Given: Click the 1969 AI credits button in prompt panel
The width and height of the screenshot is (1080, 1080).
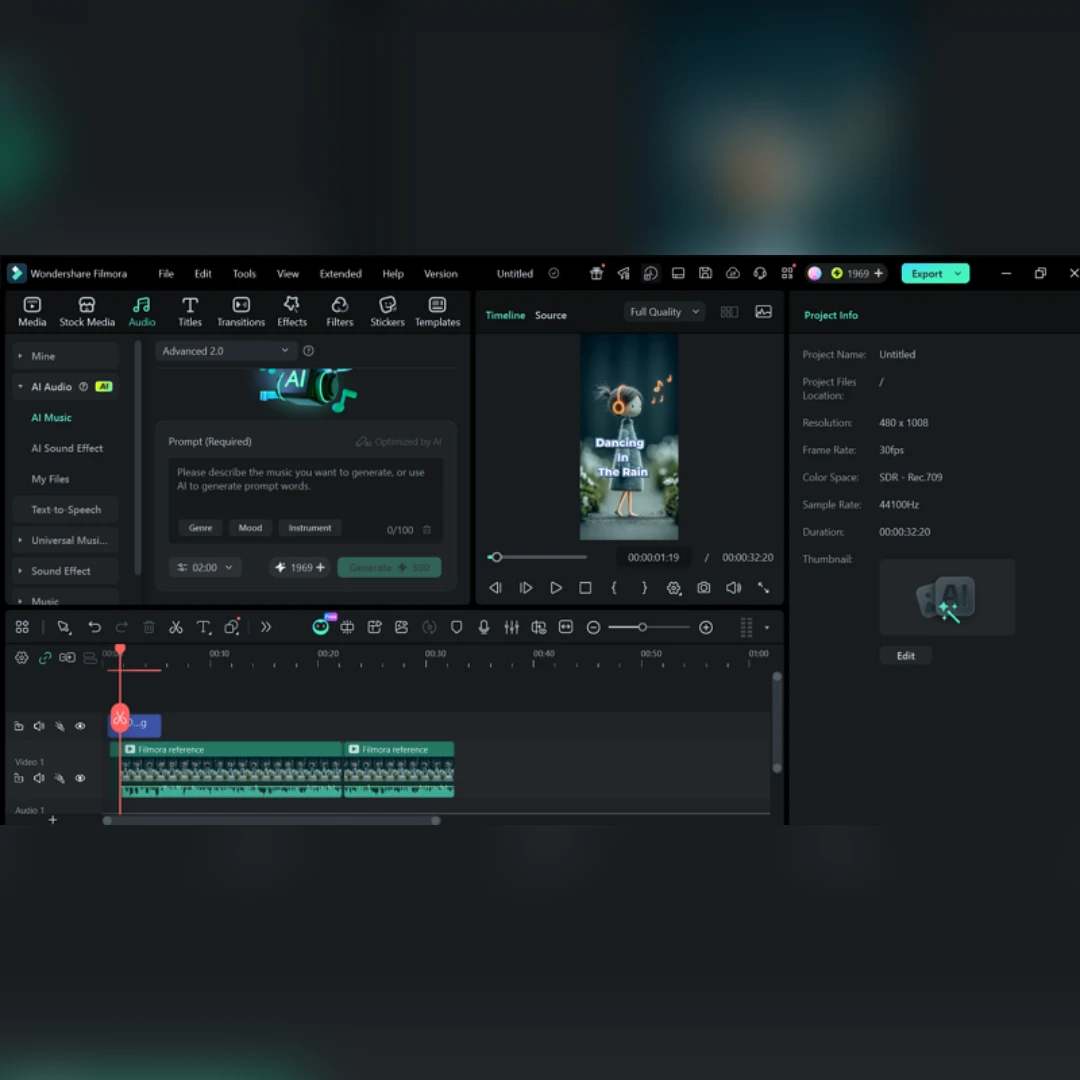Looking at the screenshot, I should pyautogui.click(x=300, y=568).
